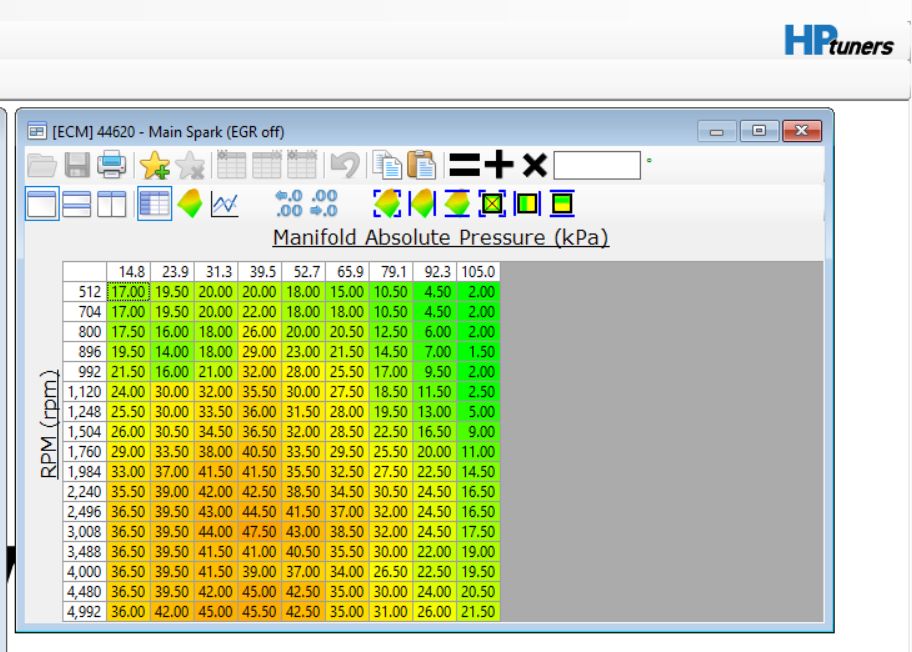Screen dimensions: 912x652
Task: Add table to favorites with star icon
Action: pos(154,165)
